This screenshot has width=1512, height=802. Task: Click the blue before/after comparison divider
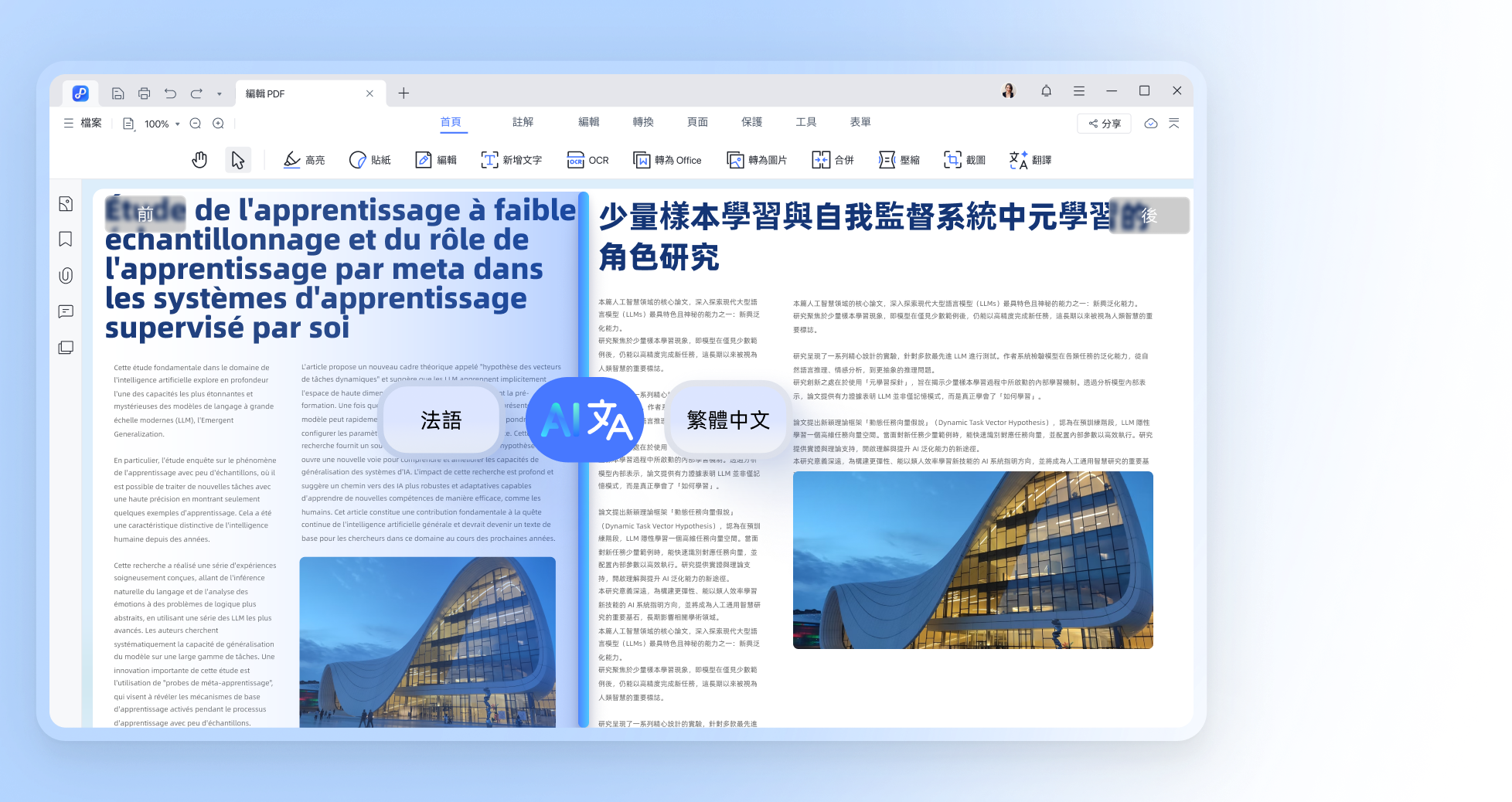[x=584, y=460]
